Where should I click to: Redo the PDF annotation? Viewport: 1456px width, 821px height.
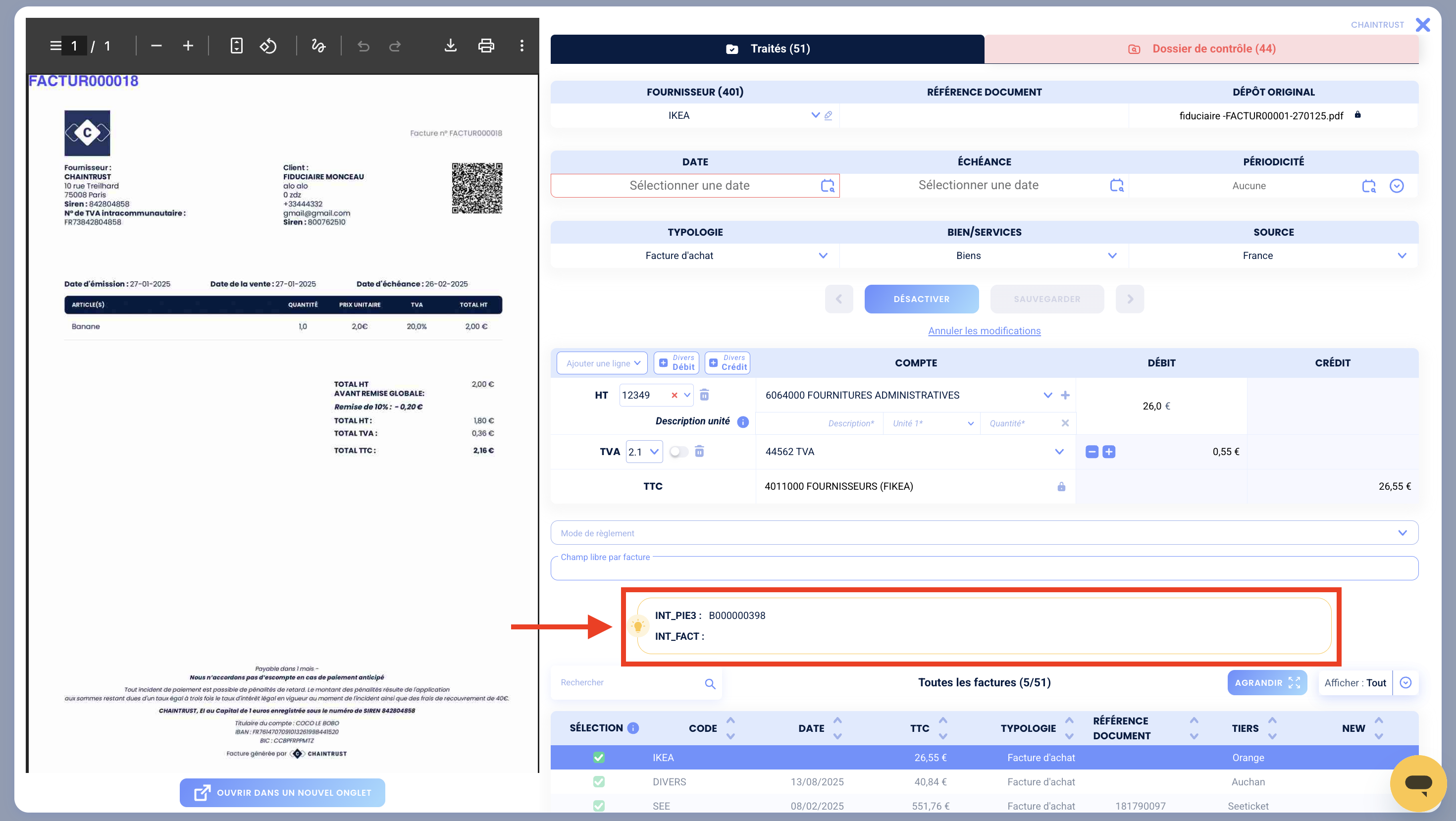click(395, 46)
